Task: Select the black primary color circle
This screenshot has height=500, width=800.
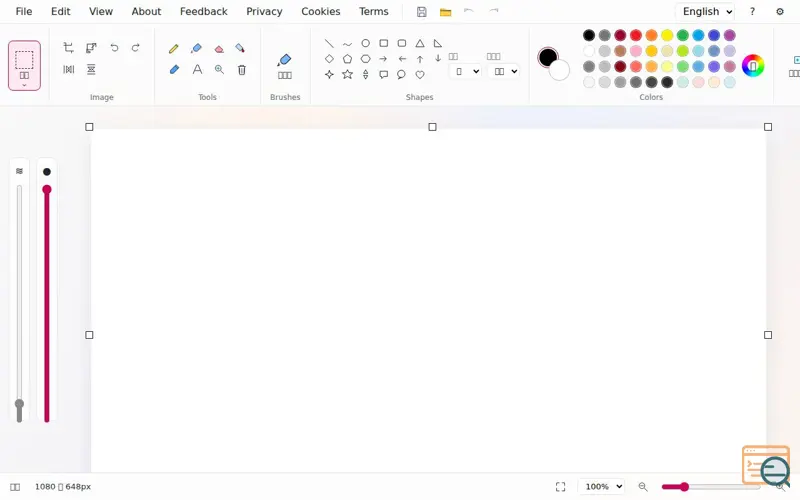Action: click(x=547, y=57)
